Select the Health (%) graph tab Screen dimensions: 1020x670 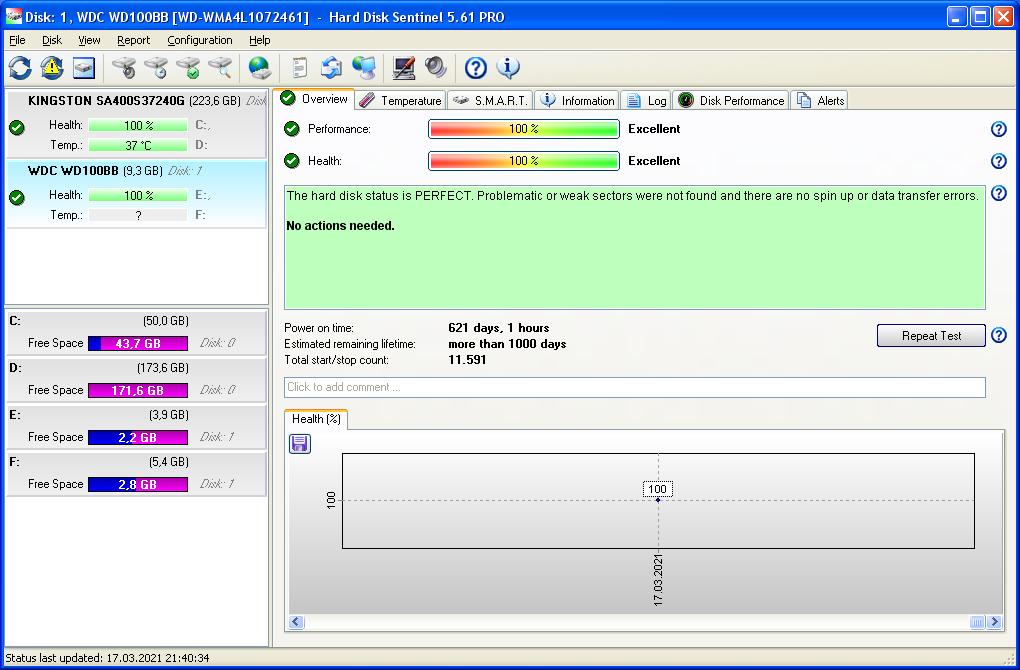click(x=316, y=419)
